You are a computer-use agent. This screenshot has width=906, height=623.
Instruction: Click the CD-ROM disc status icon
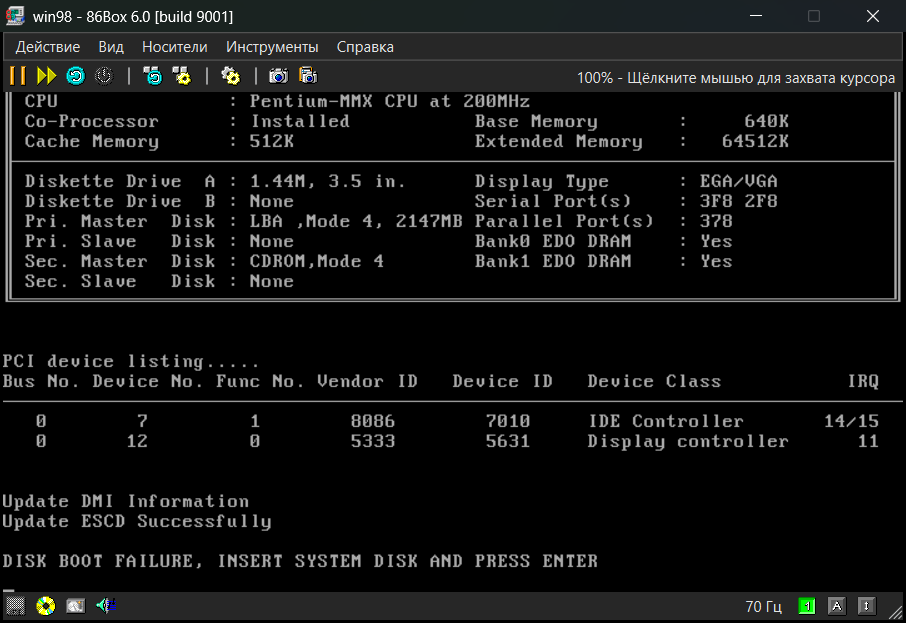coord(46,606)
